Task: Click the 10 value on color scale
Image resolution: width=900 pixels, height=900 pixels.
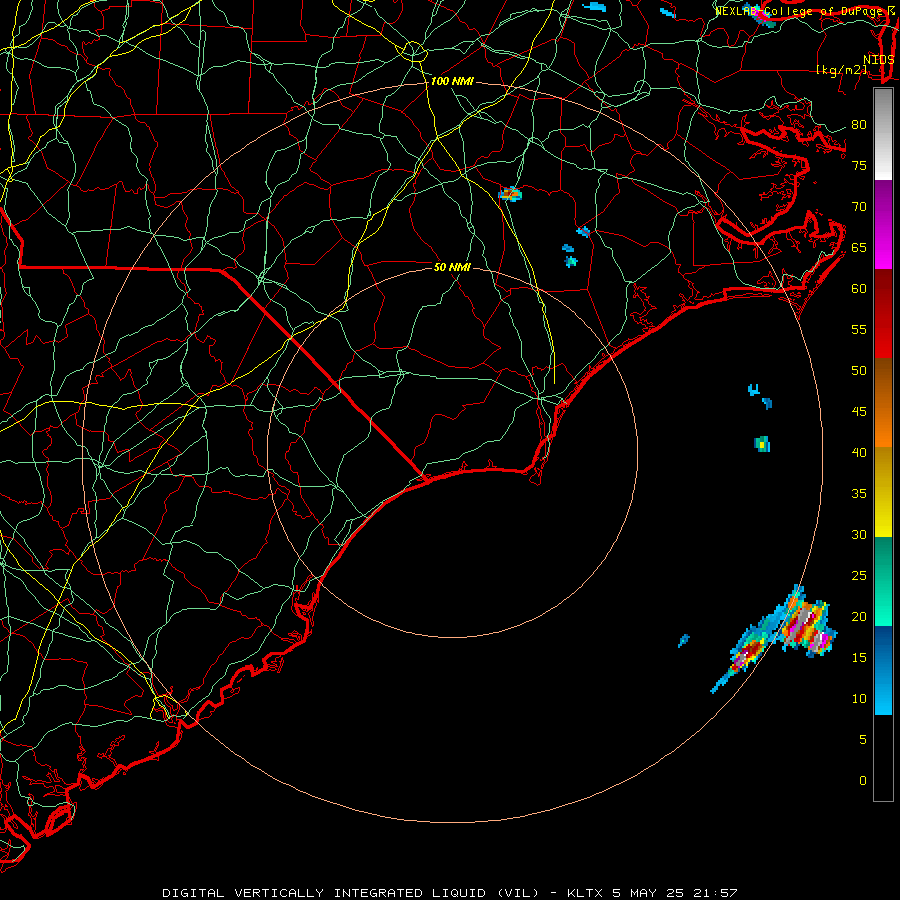Action: pyautogui.click(x=859, y=699)
